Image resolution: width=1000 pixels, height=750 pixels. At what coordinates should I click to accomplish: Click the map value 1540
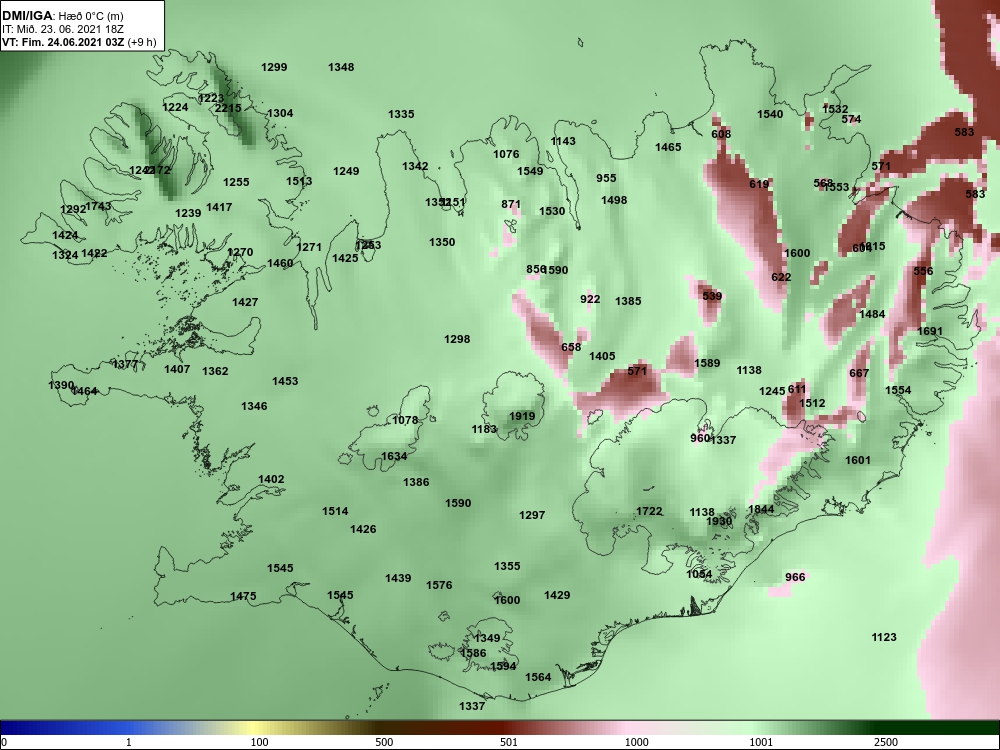point(770,114)
